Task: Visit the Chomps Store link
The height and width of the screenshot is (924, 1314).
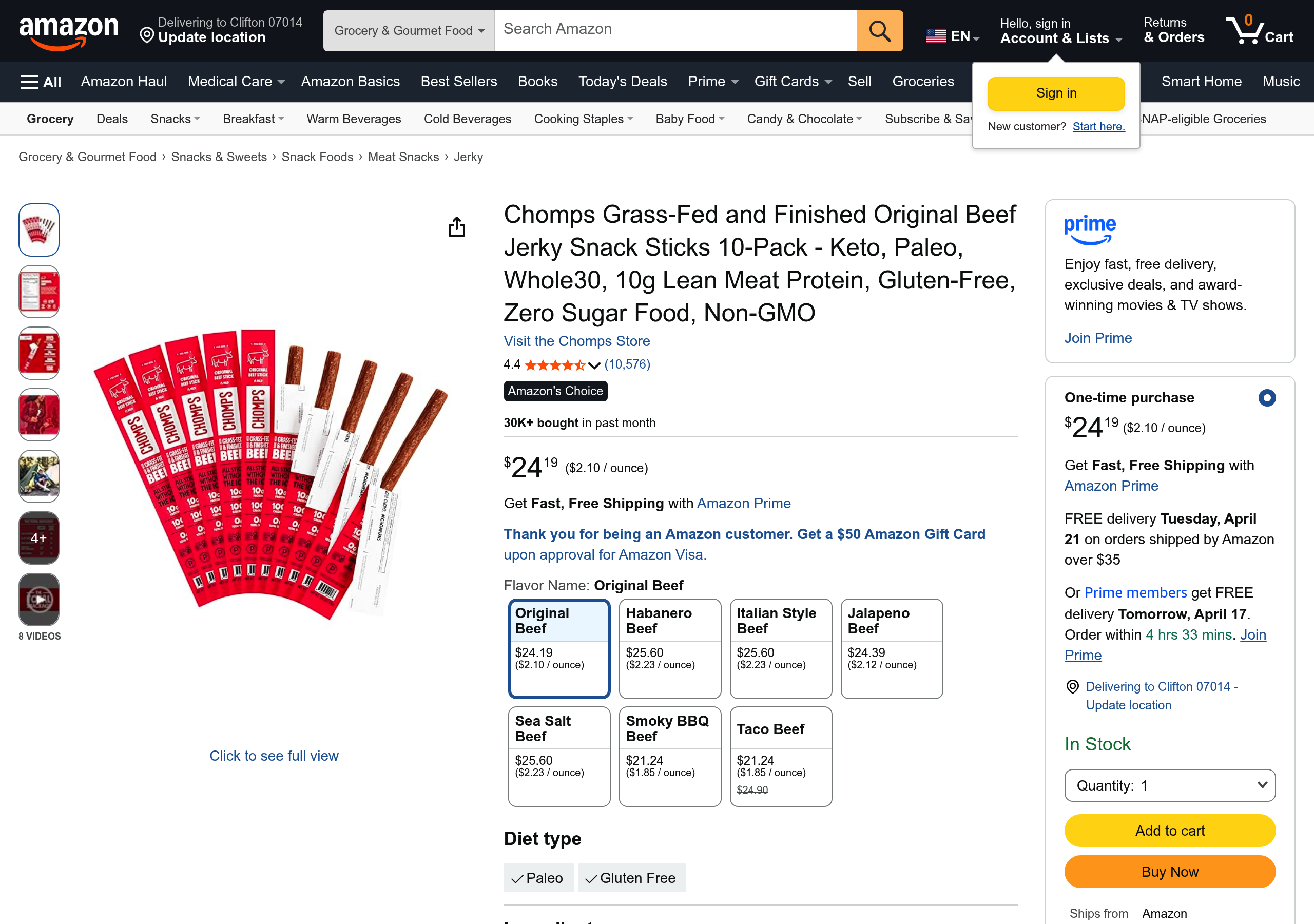Action: [576, 341]
